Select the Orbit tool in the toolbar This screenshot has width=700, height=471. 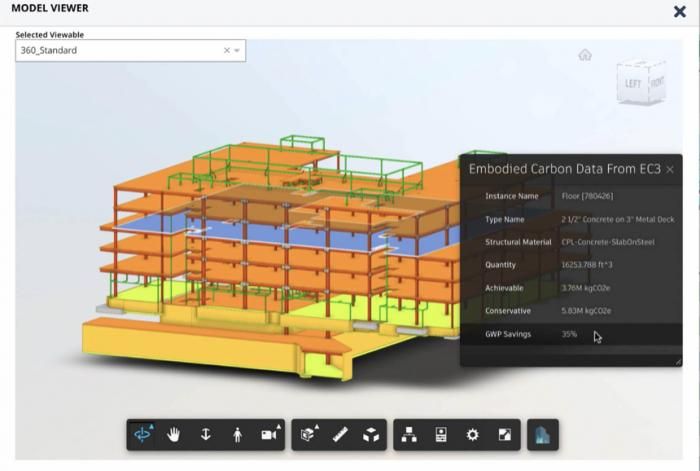142,434
